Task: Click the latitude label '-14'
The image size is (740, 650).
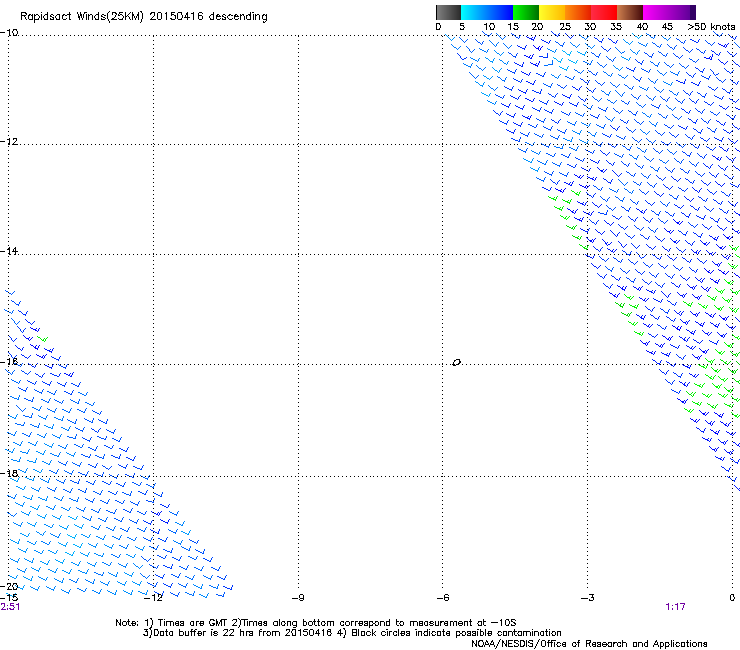Action: 9,251
